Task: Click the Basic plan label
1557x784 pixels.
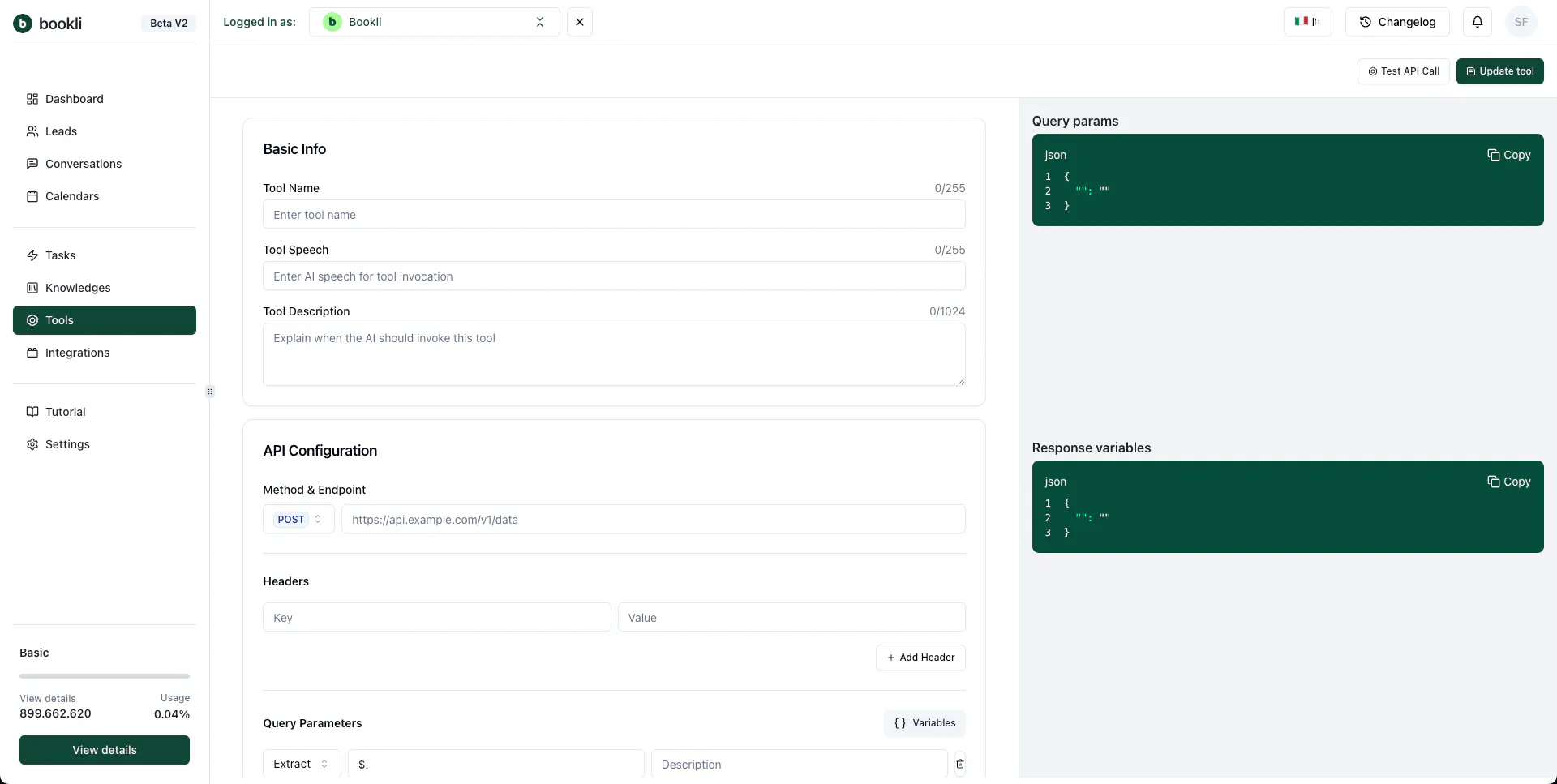Action: tap(34, 653)
